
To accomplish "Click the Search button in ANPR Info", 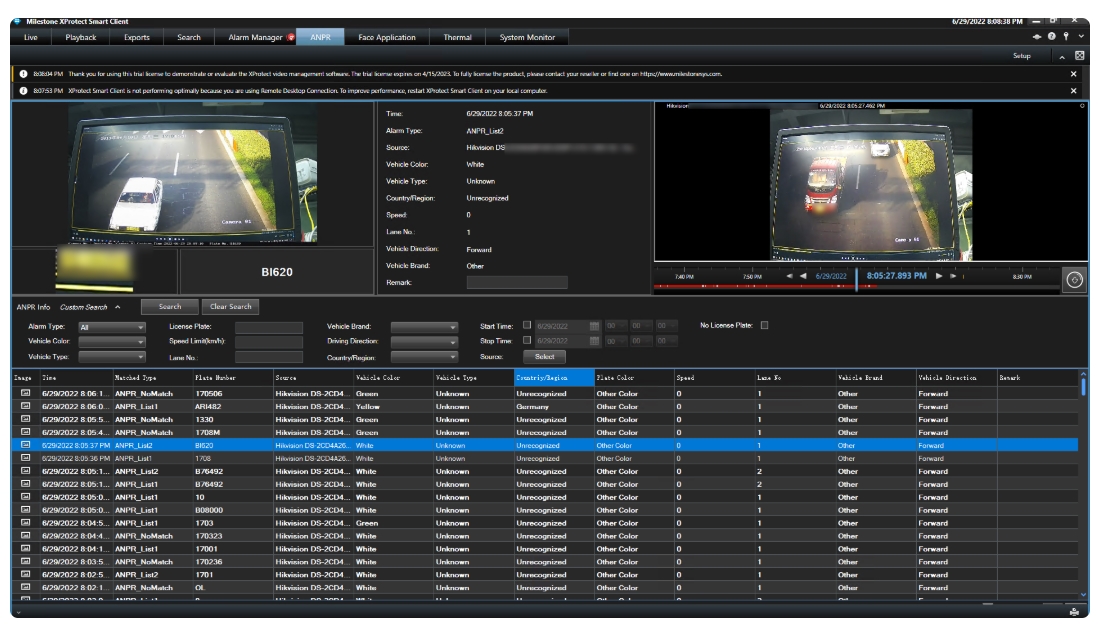I will pyautogui.click(x=170, y=307).
